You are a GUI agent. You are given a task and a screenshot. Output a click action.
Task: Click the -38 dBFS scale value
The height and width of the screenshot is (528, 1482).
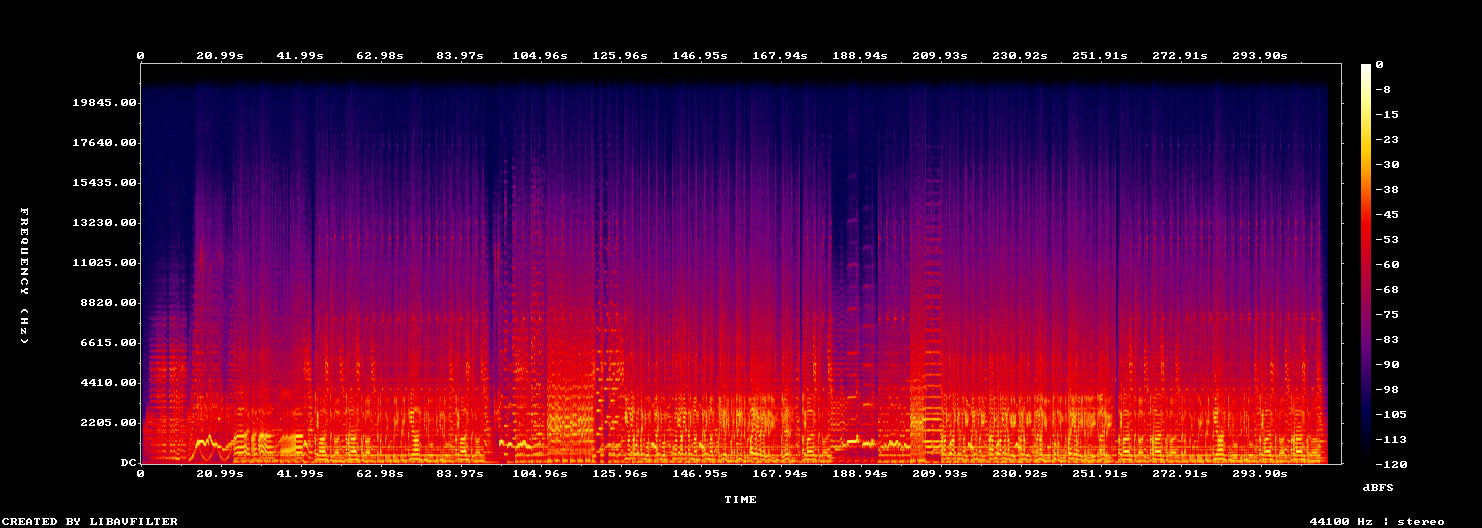pos(1385,189)
